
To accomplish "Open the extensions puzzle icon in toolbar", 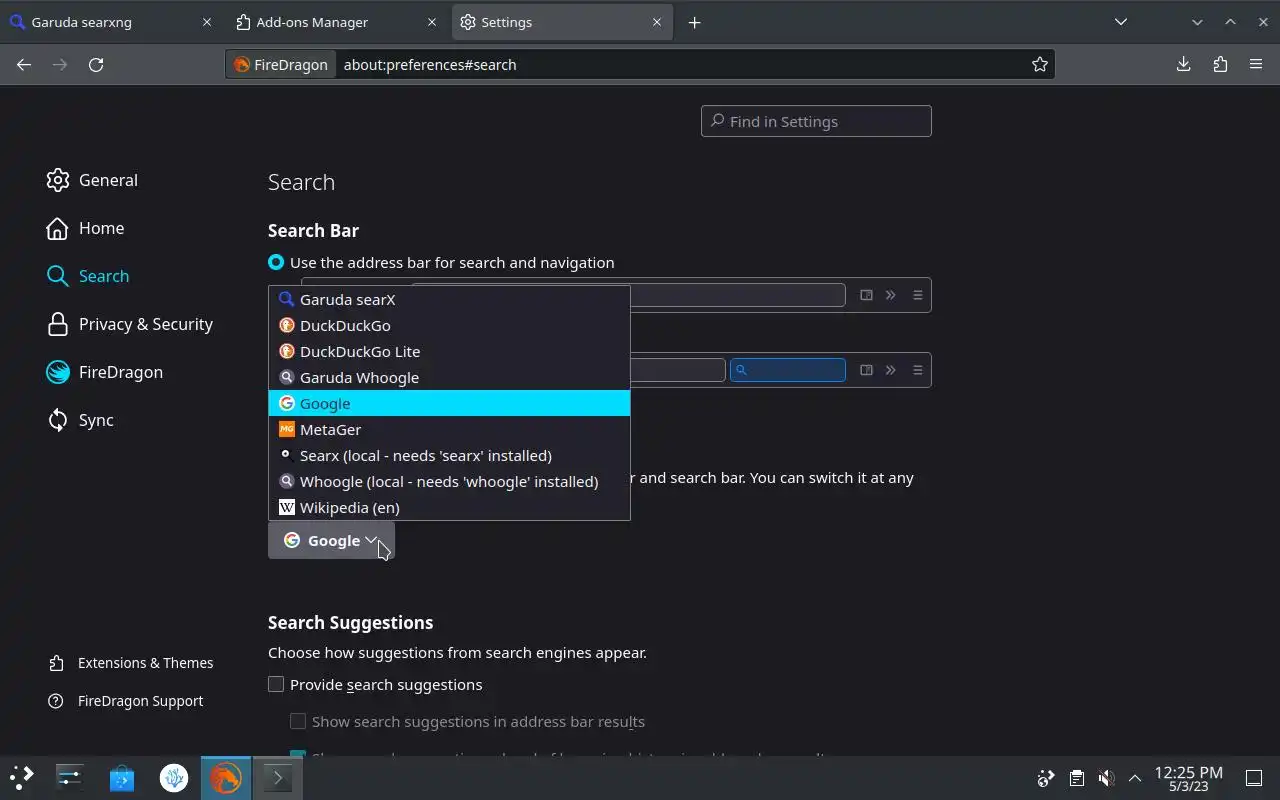I will [x=1220, y=64].
